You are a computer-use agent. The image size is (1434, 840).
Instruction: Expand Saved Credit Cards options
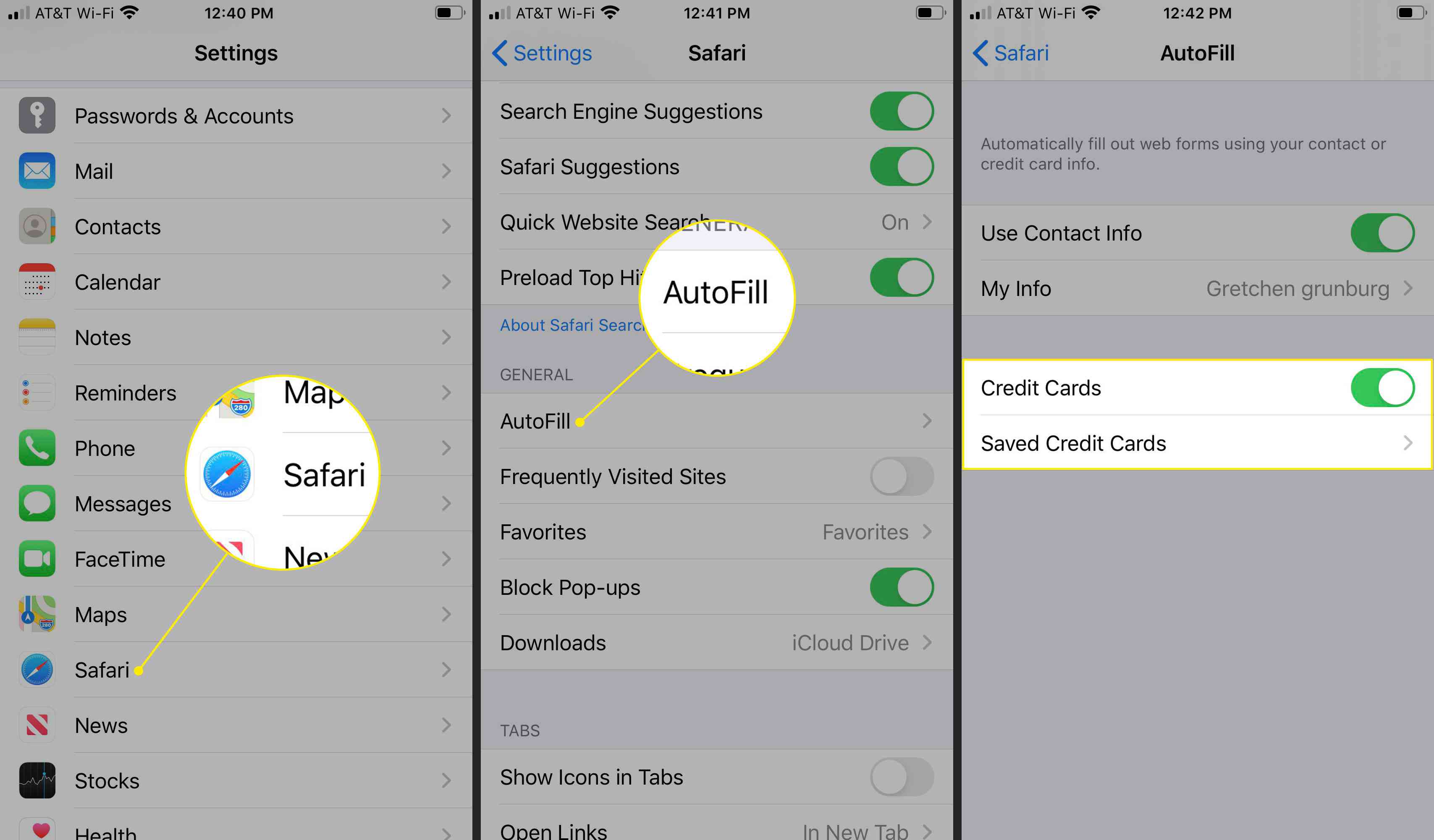click(x=1195, y=443)
